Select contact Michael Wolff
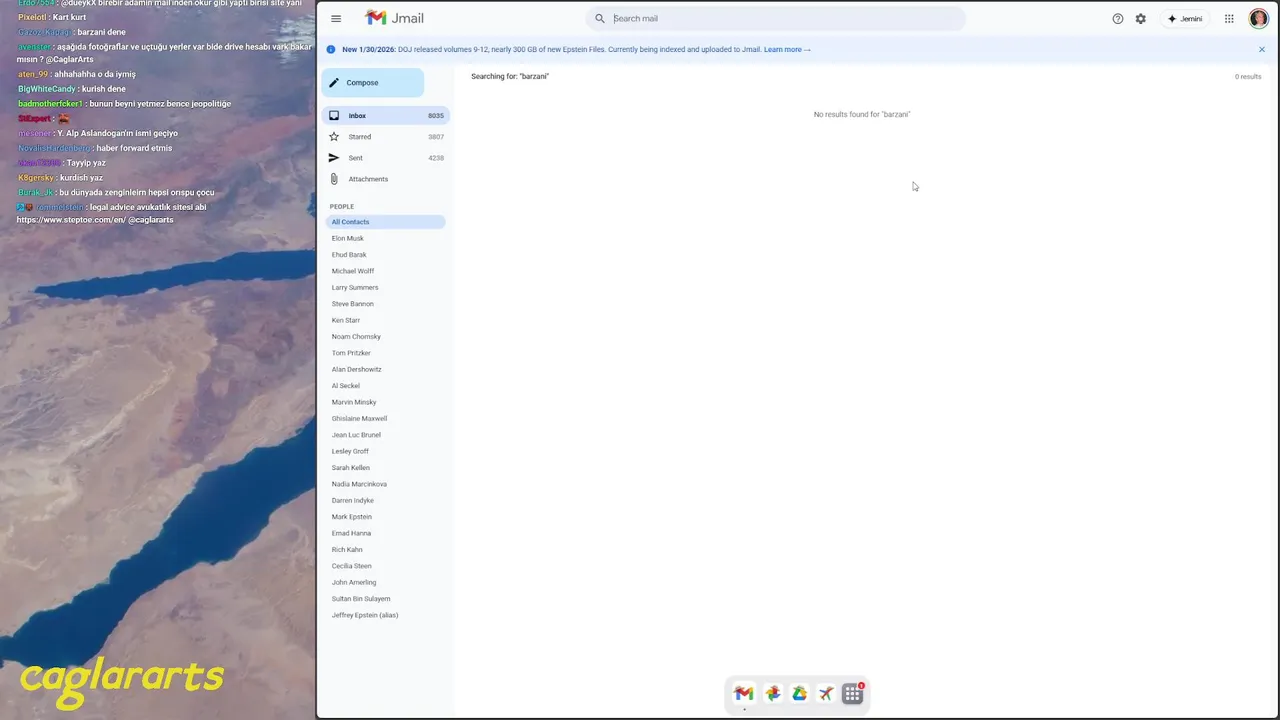 pos(353,270)
